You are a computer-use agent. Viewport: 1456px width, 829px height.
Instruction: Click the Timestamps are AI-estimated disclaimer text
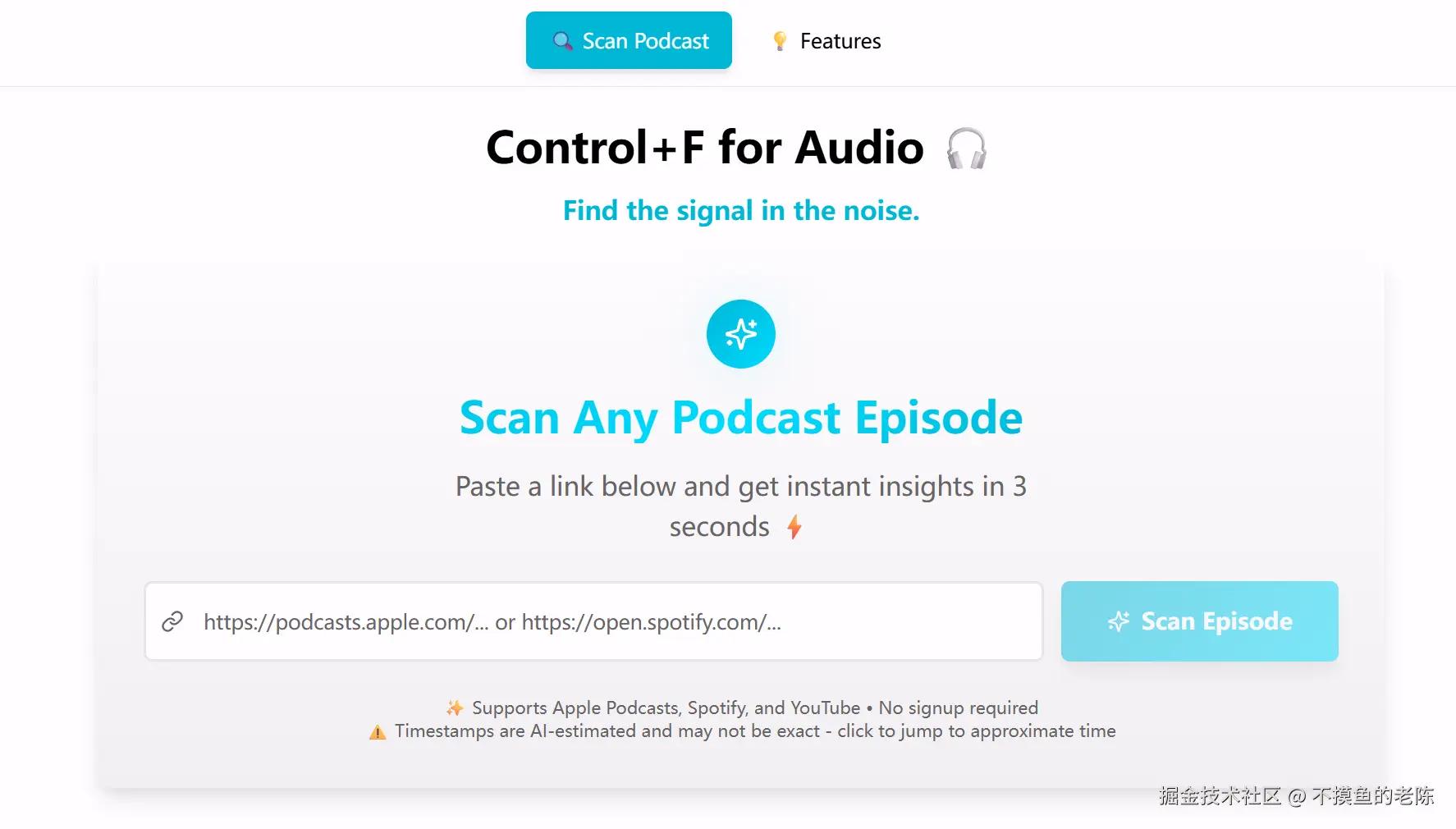(755, 731)
